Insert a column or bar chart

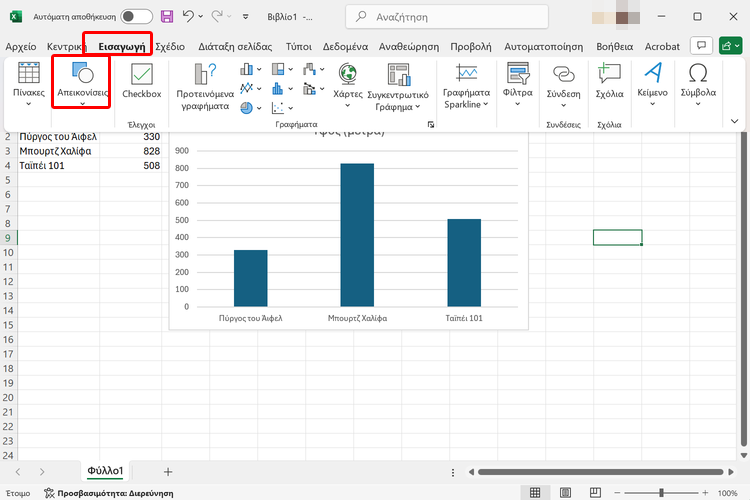(x=246, y=69)
